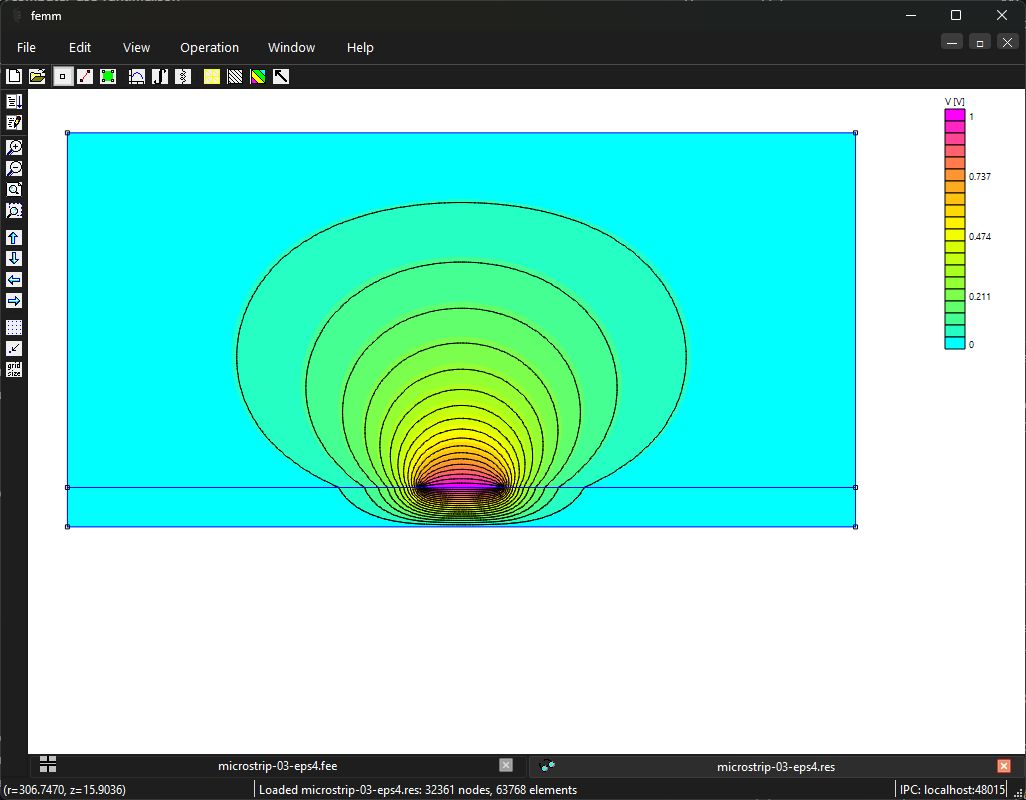Open the View menu
1026x800 pixels.
136,48
